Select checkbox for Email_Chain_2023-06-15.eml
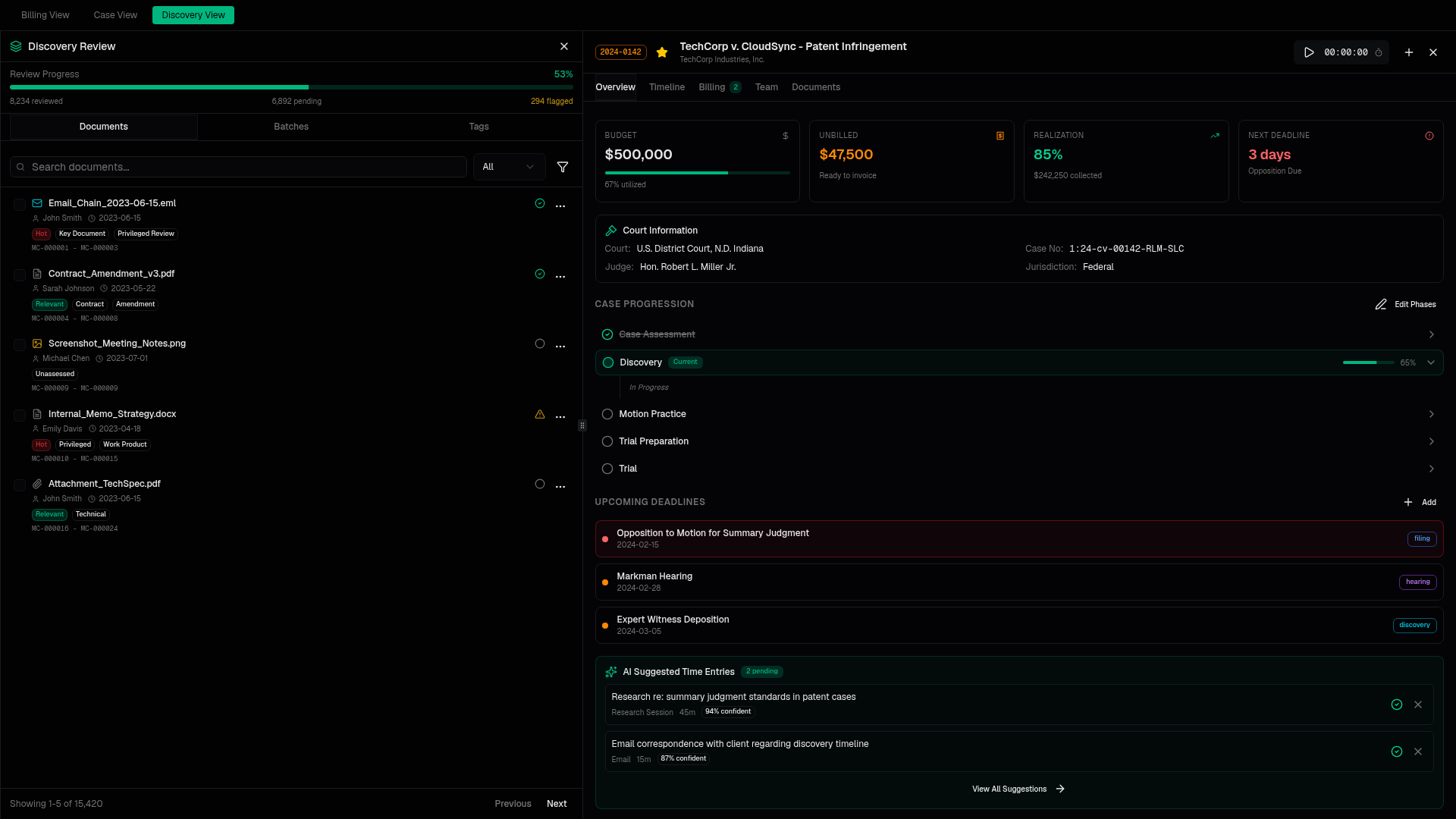This screenshot has width=1456, height=819. [20, 205]
